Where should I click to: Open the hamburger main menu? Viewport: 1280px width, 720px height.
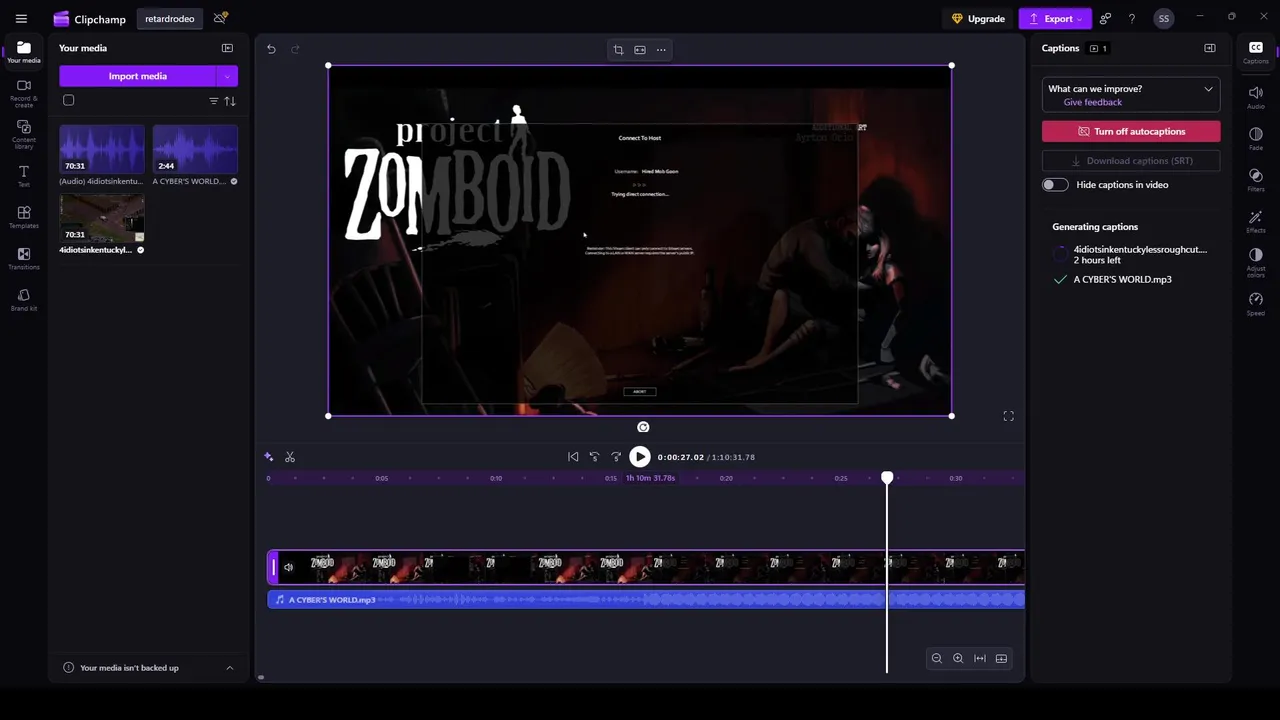click(21, 18)
